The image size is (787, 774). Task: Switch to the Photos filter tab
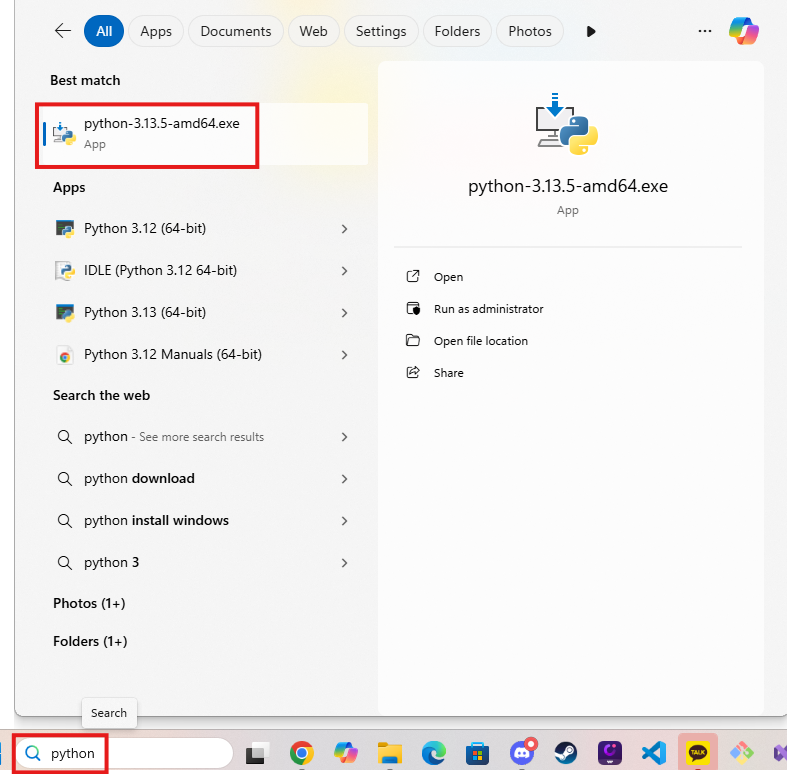(530, 31)
